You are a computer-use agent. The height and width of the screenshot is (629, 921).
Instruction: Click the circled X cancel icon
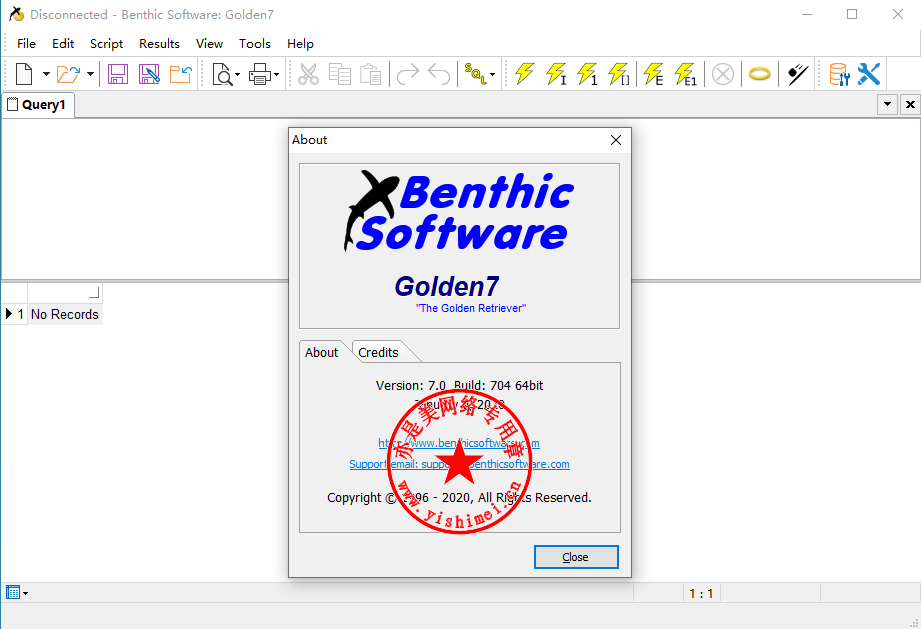coord(722,75)
